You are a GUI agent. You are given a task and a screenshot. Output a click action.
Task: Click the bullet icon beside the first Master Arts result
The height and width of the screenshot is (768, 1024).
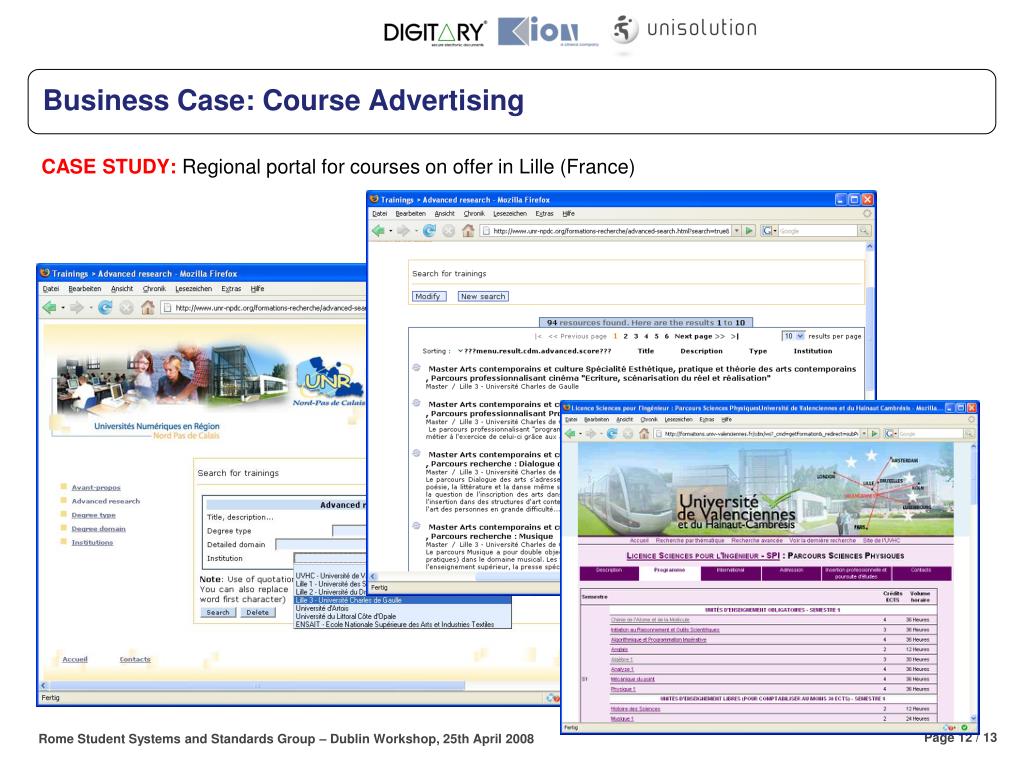point(416,368)
